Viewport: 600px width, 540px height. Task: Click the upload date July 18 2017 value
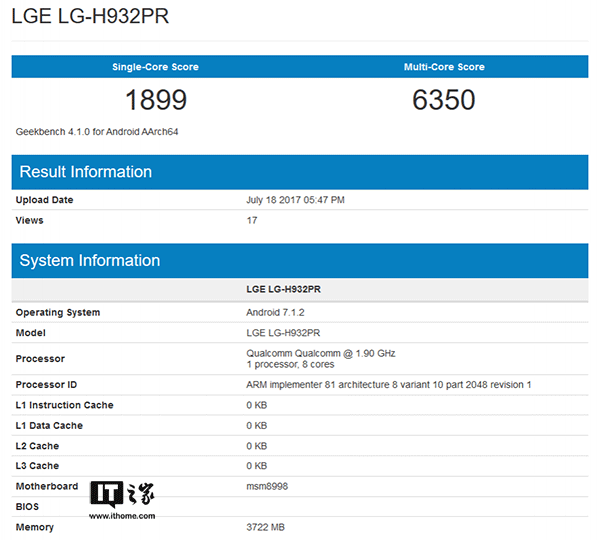pos(295,200)
